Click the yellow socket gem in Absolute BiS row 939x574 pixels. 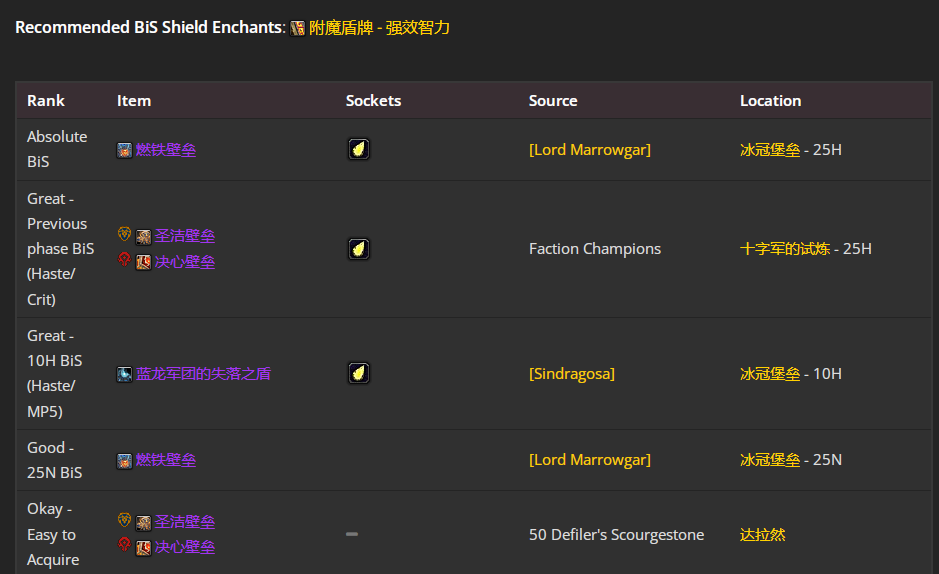[x=359, y=149]
